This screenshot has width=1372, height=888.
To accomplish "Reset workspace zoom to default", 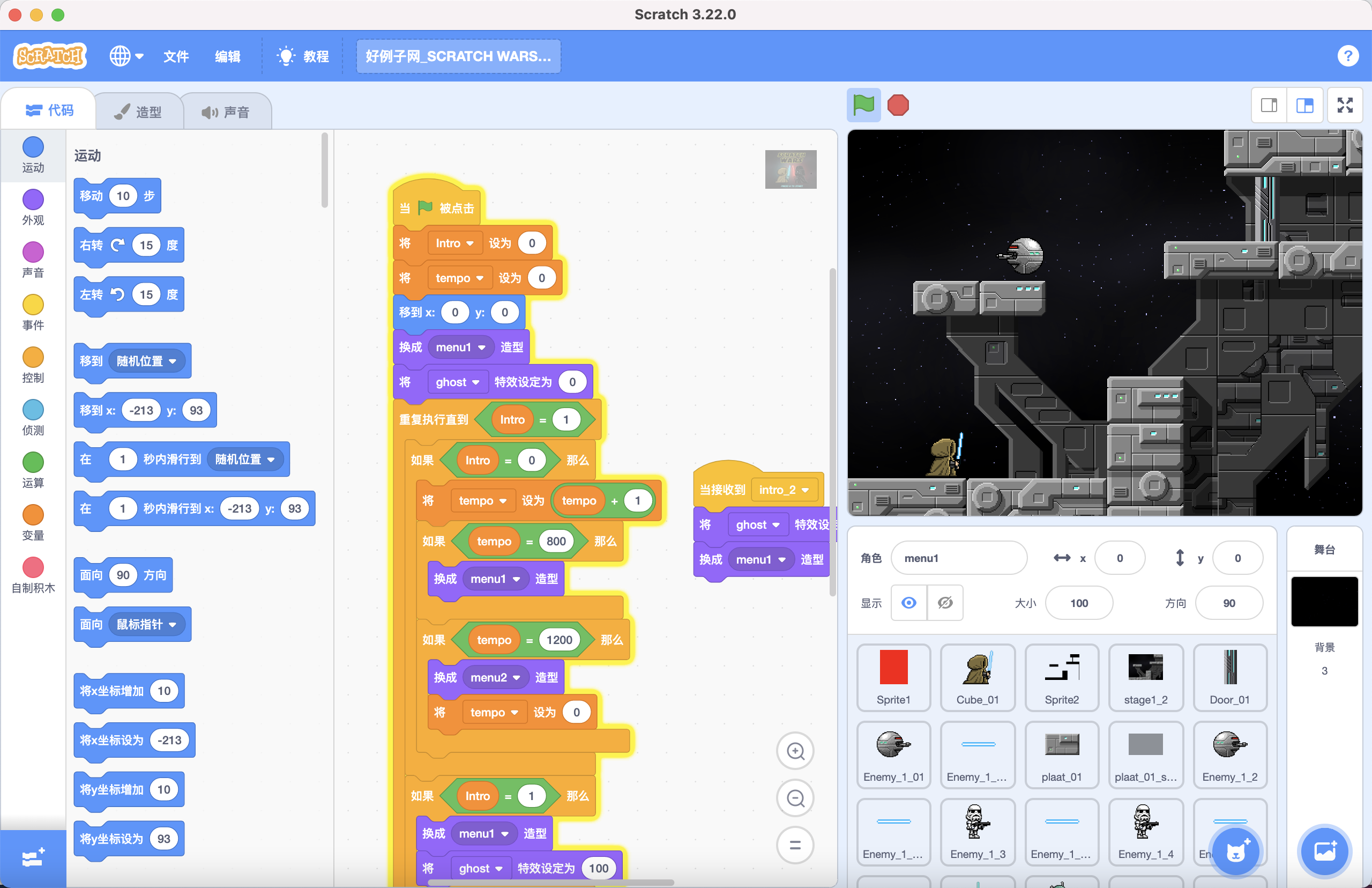I will click(x=795, y=845).
